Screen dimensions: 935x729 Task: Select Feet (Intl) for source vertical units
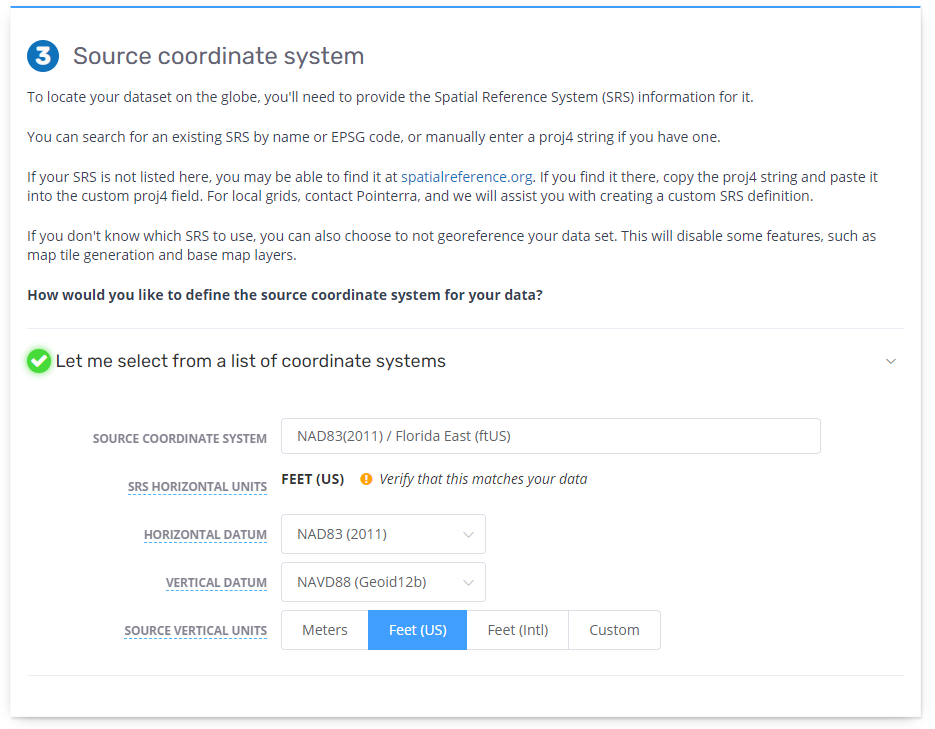[x=517, y=630]
